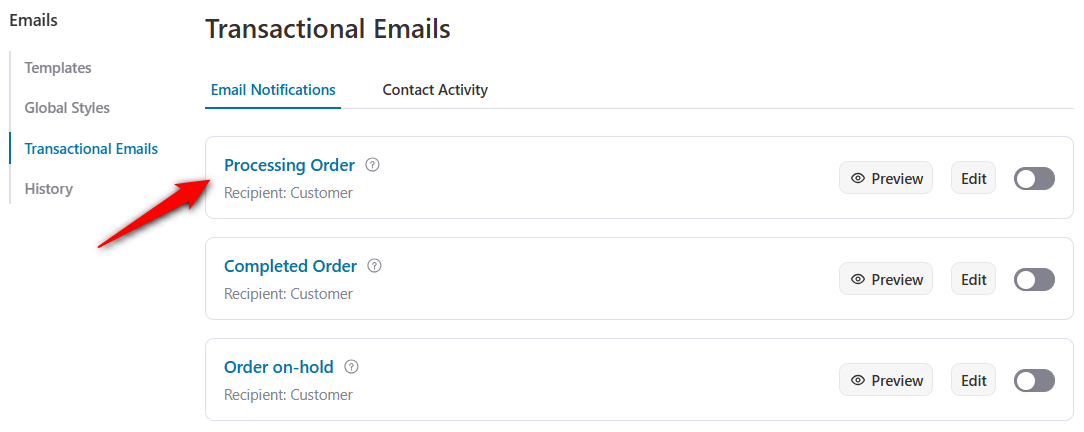Go to Global Styles in sidebar
Viewport: 1084px width, 432px height.
(x=67, y=108)
